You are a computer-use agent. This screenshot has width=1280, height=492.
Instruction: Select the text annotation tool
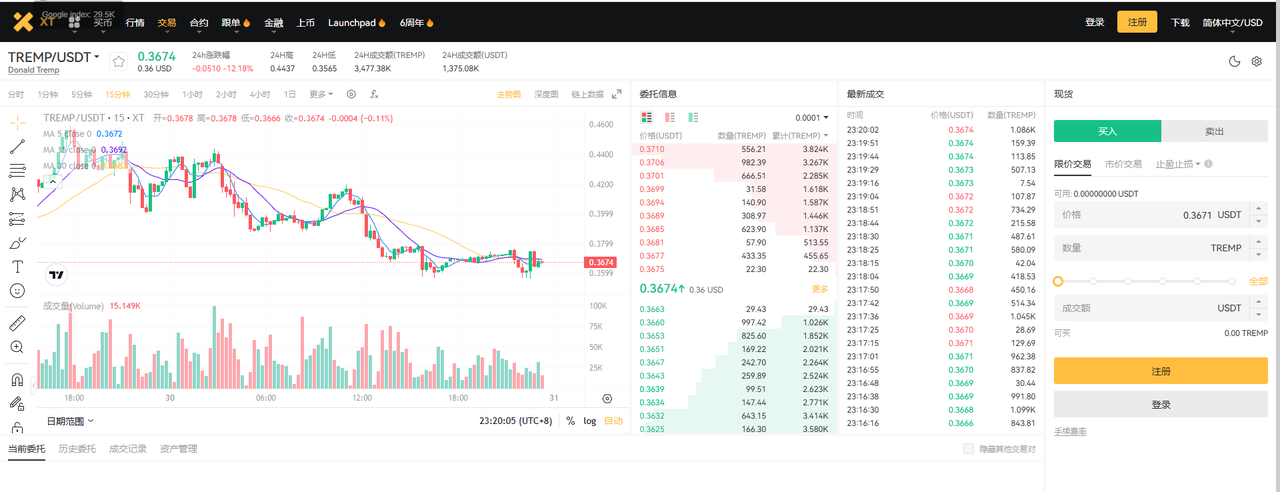pyautogui.click(x=17, y=267)
